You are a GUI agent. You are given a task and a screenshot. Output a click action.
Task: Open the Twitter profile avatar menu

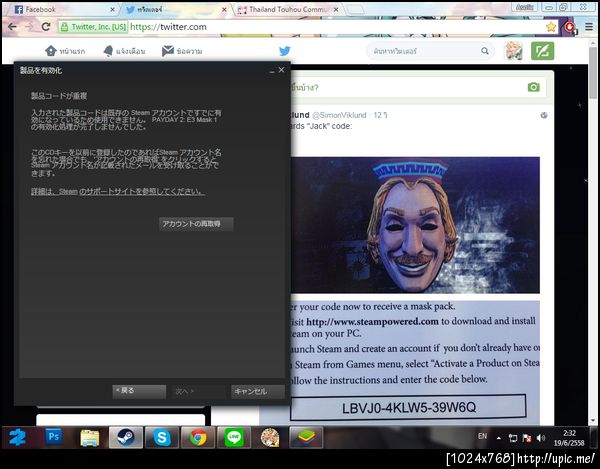513,51
